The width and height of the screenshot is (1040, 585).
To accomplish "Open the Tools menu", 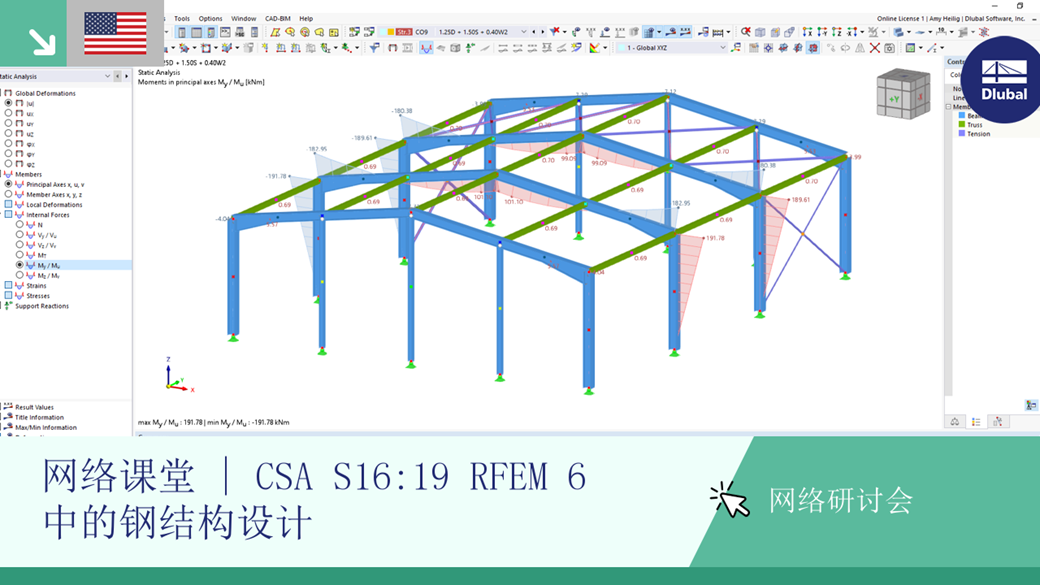I will (182, 19).
